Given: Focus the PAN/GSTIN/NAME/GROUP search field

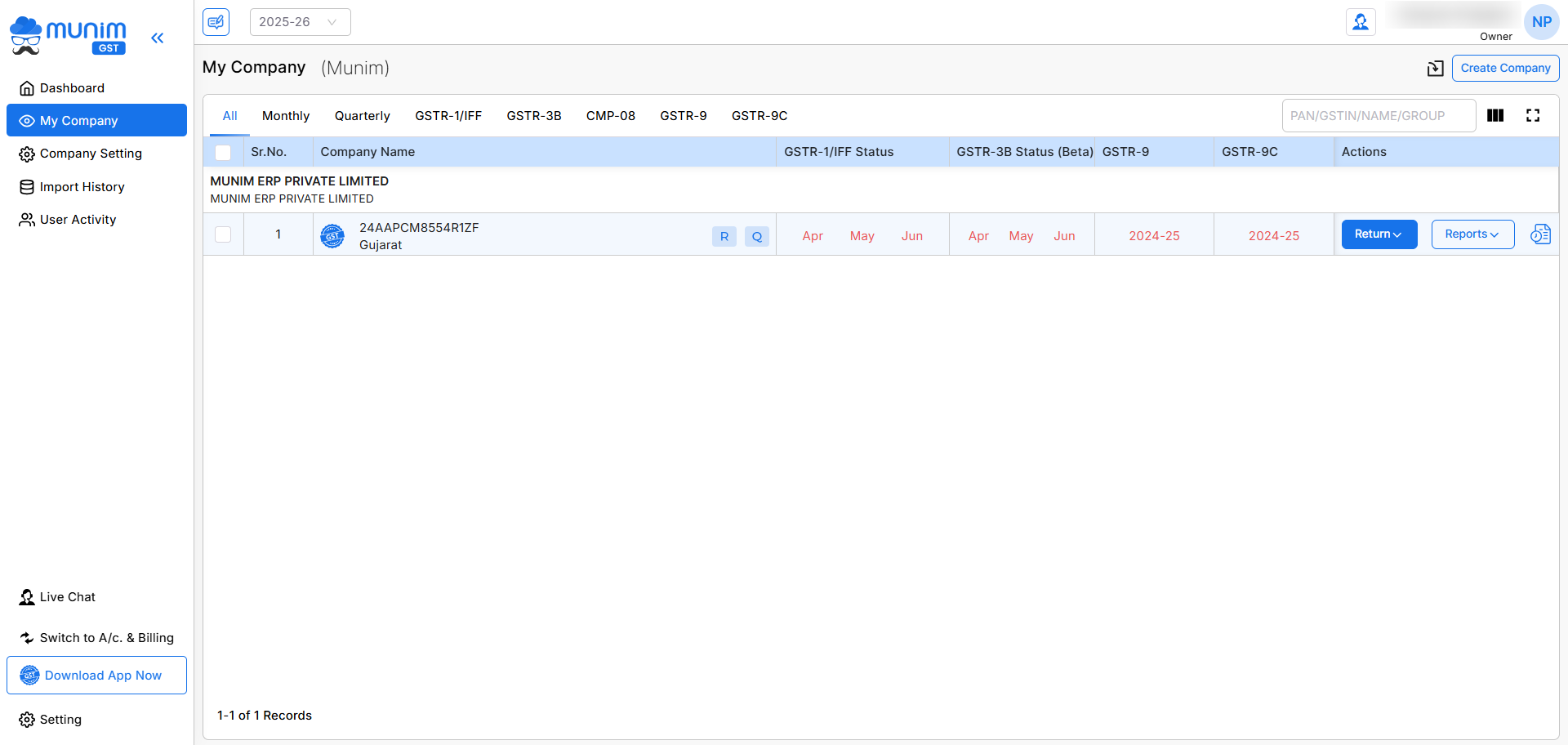Looking at the screenshot, I should click(x=1379, y=116).
